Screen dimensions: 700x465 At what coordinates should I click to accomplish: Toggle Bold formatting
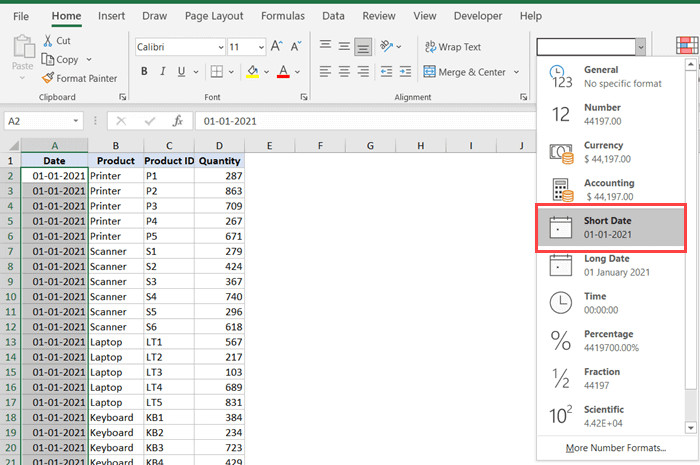[x=144, y=71]
